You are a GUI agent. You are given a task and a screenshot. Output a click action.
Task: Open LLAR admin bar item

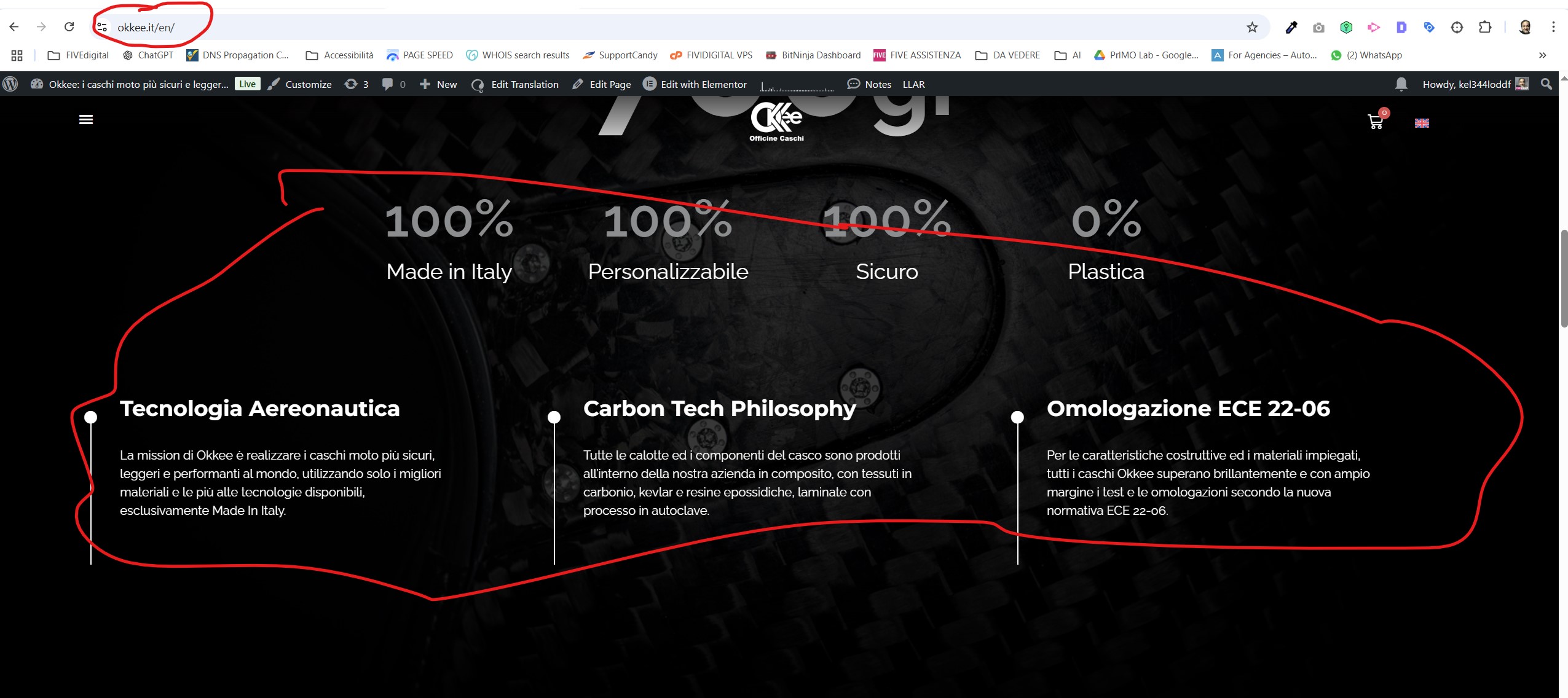click(x=914, y=84)
